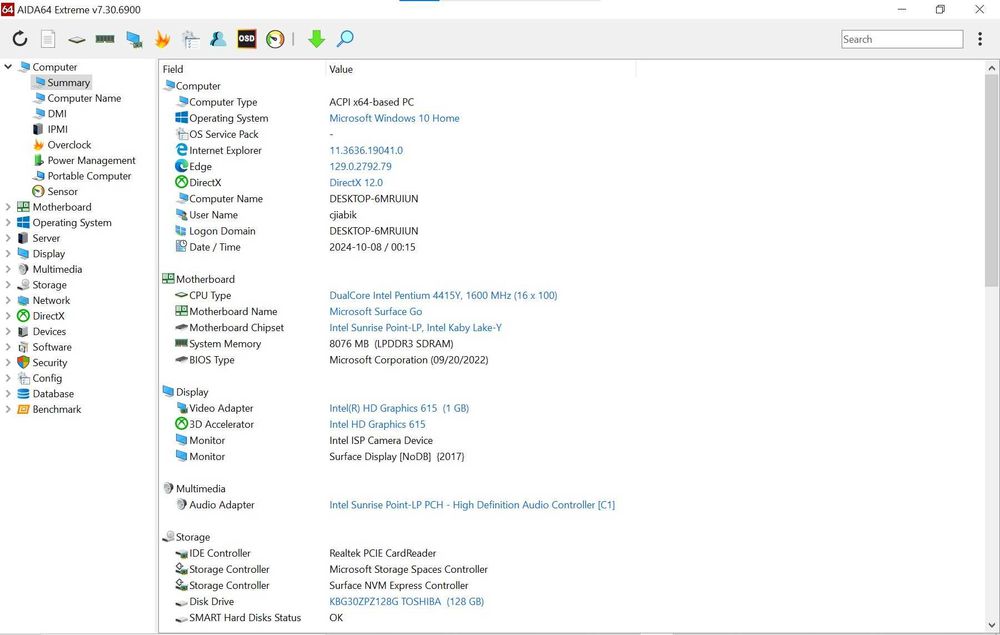Select DMI in the Computer tree
This screenshot has width=1000, height=635.
pos(50,113)
